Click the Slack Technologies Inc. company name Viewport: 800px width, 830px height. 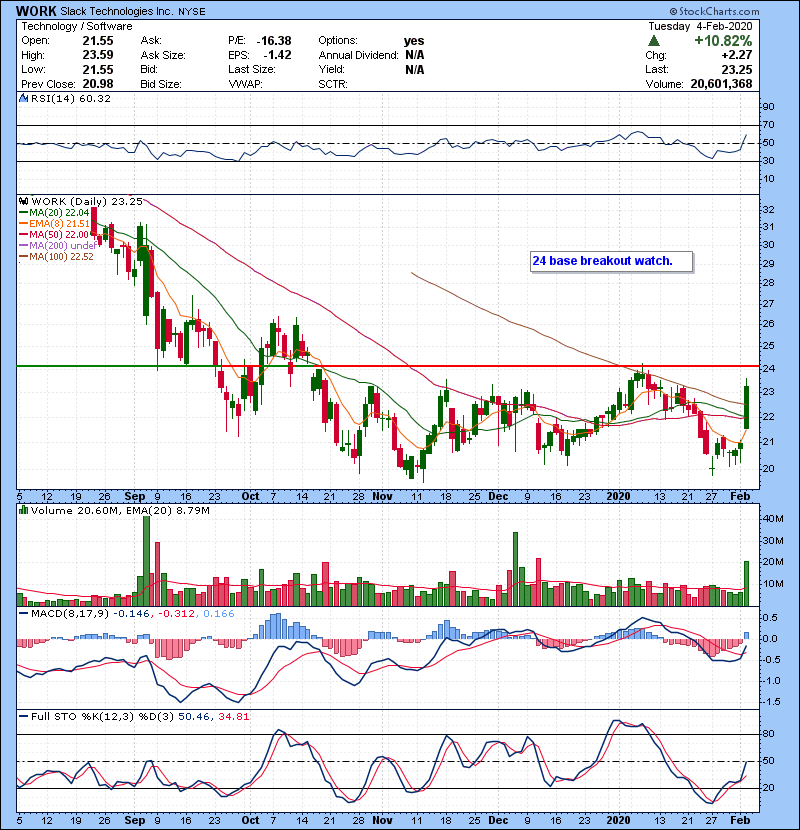click(x=117, y=11)
